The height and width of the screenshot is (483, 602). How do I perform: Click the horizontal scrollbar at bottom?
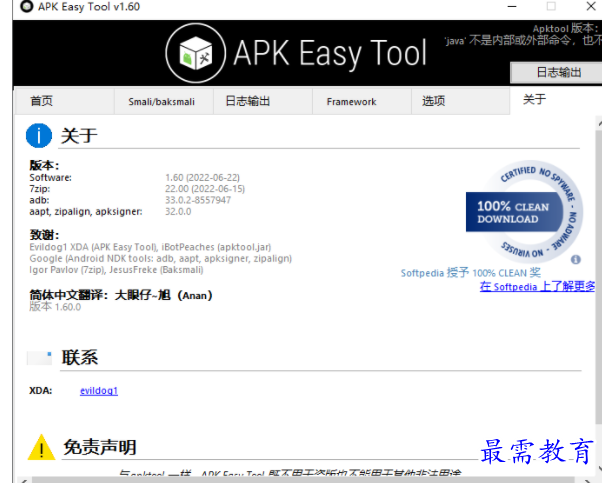(x=303, y=480)
